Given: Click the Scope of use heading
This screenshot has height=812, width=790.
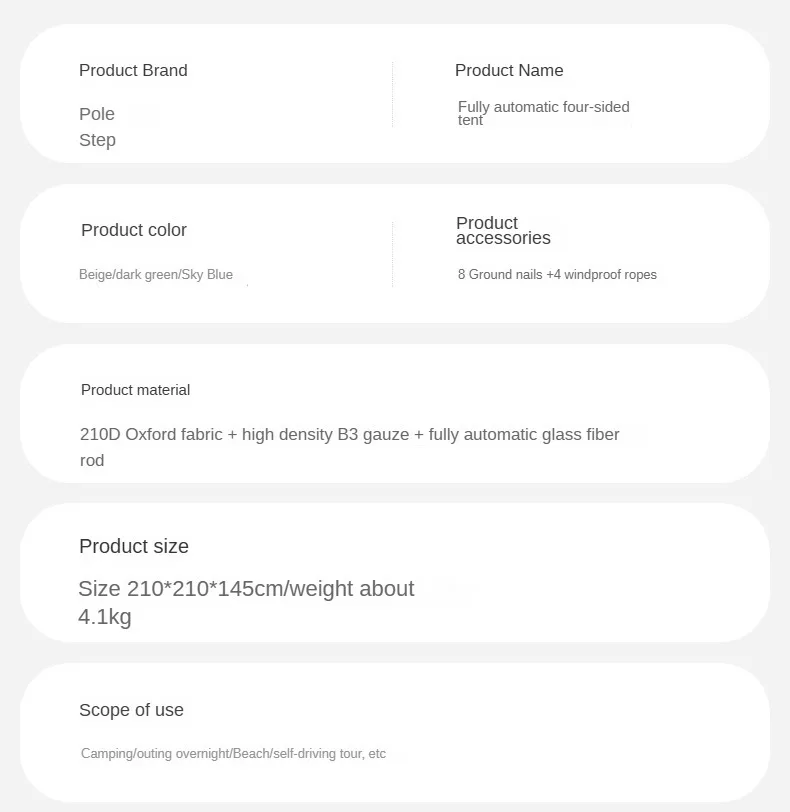Looking at the screenshot, I should 131,710.
